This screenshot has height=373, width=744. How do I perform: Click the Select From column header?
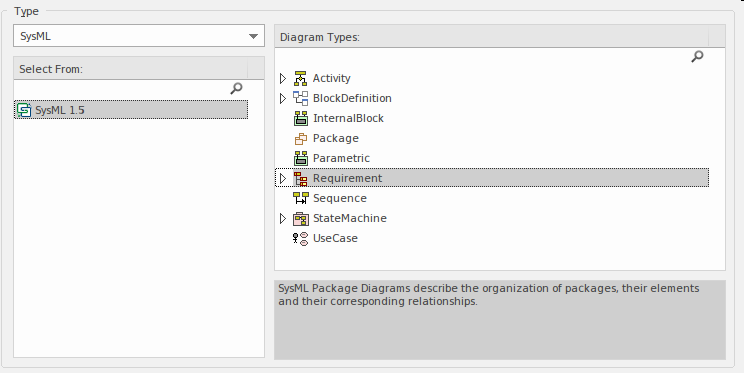click(130, 68)
